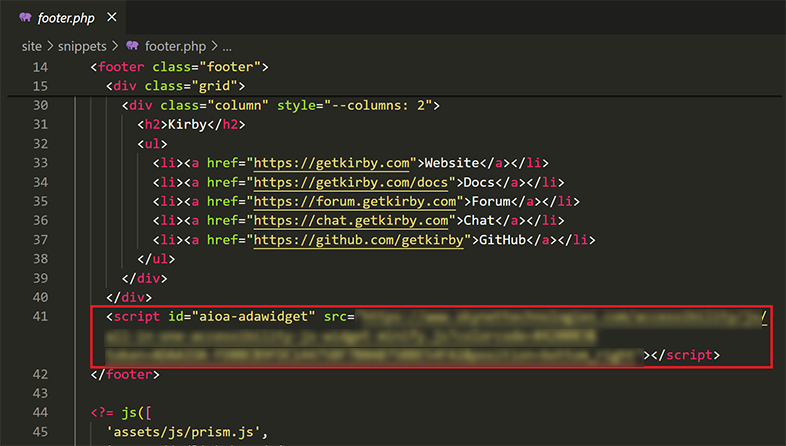Open the https://forum.getkirby.com link
Viewport: 786px width, 446px height.
click(355, 201)
